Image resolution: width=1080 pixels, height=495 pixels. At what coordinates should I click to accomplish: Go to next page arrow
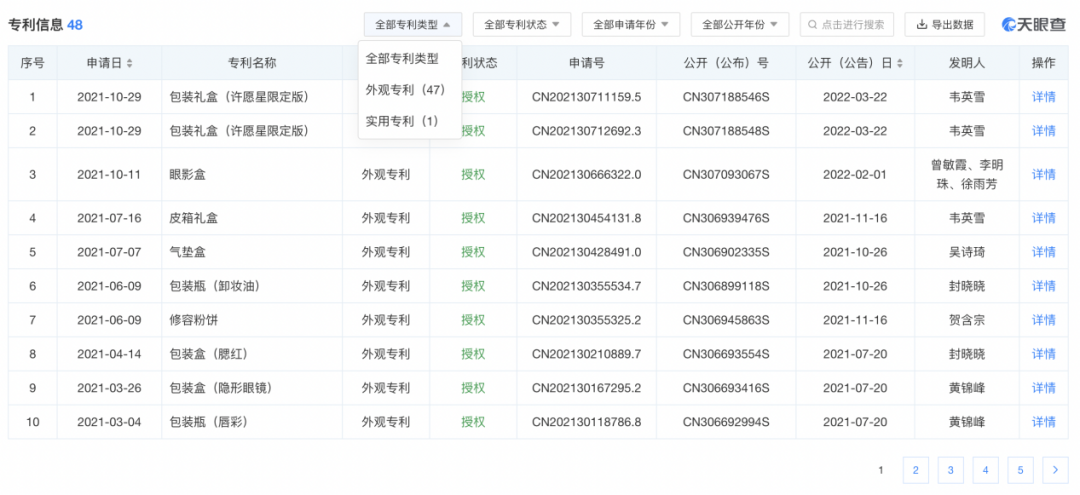click(1055, 469)
